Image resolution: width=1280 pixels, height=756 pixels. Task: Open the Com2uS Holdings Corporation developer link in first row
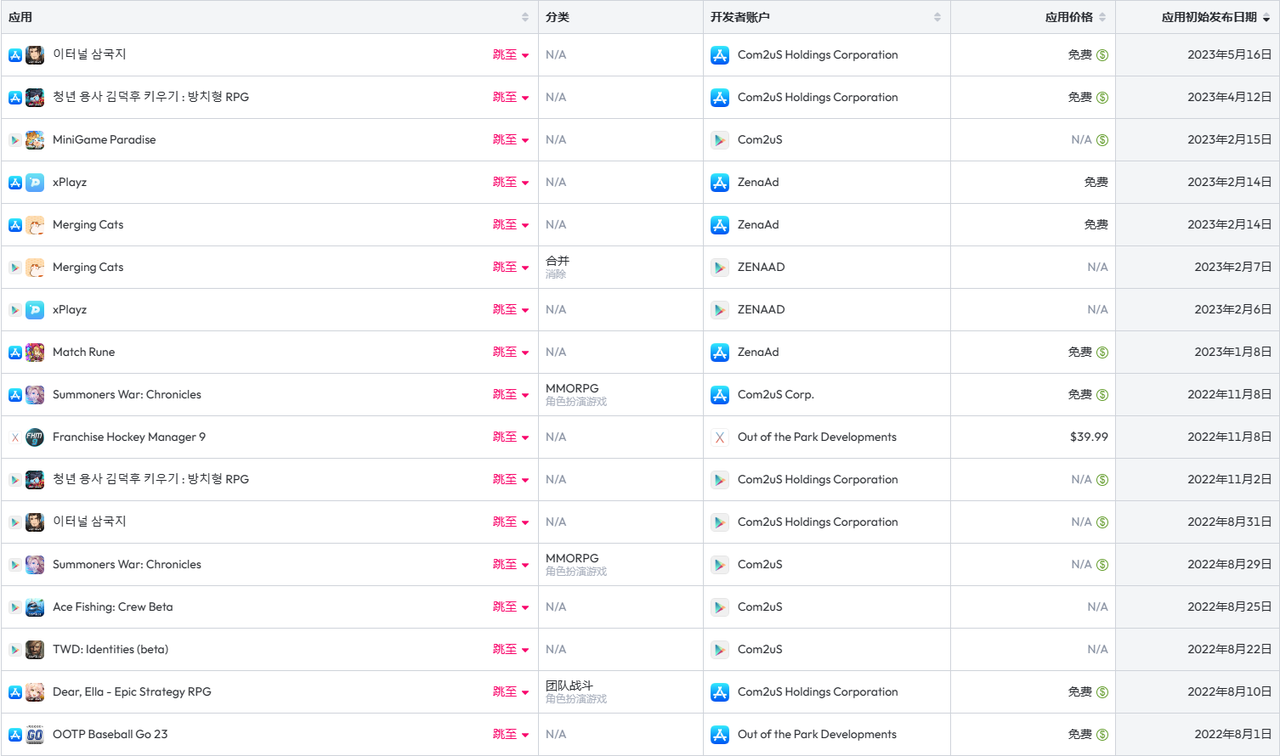(x=818, y=55)
